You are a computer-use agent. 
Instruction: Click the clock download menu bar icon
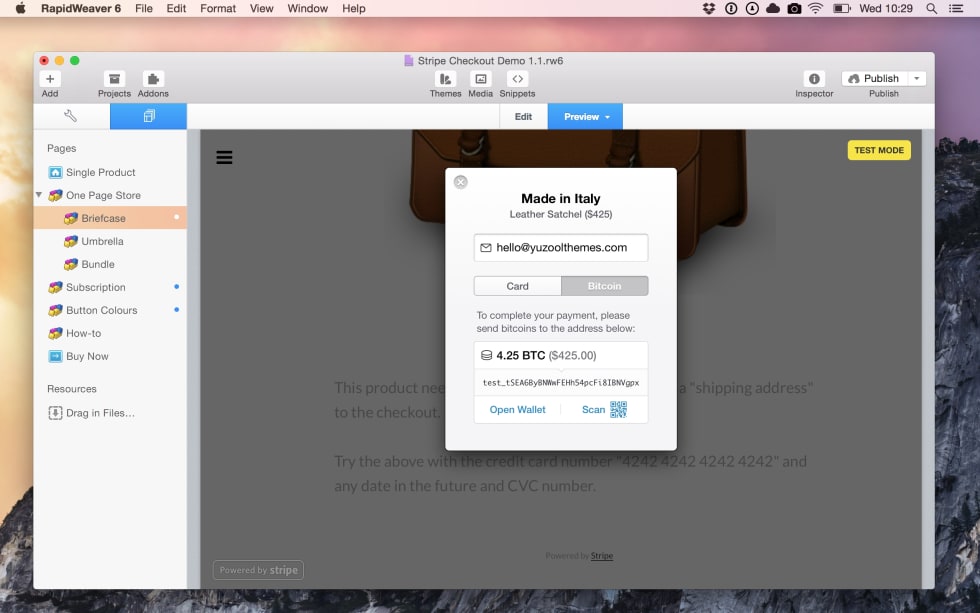pyautogui.click(x=752, y=8)
